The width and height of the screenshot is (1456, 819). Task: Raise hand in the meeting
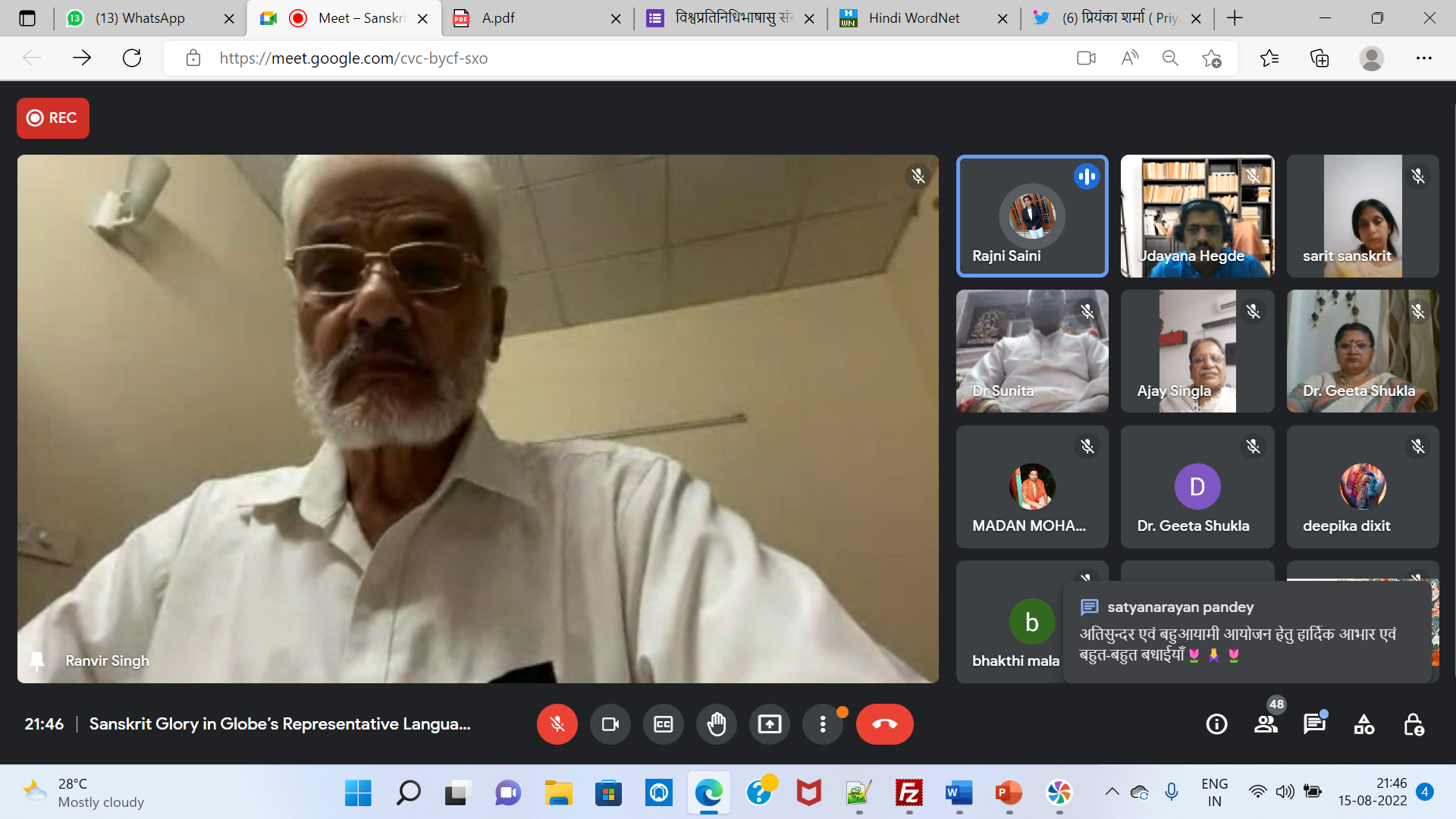[716, 724]
